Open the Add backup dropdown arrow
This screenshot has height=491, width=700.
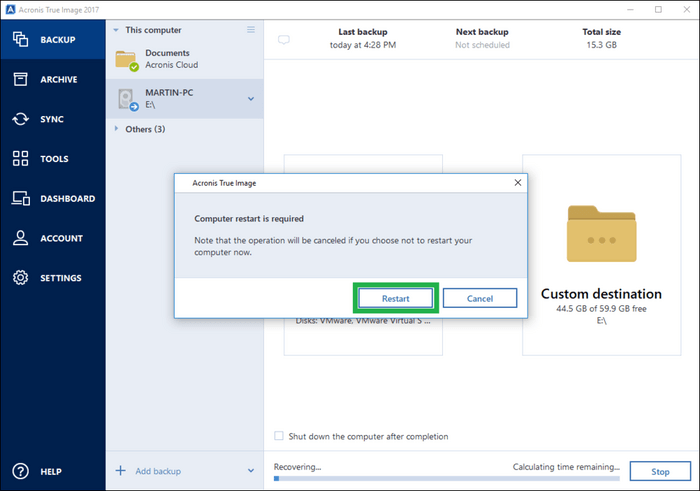[x=251, y=470]
